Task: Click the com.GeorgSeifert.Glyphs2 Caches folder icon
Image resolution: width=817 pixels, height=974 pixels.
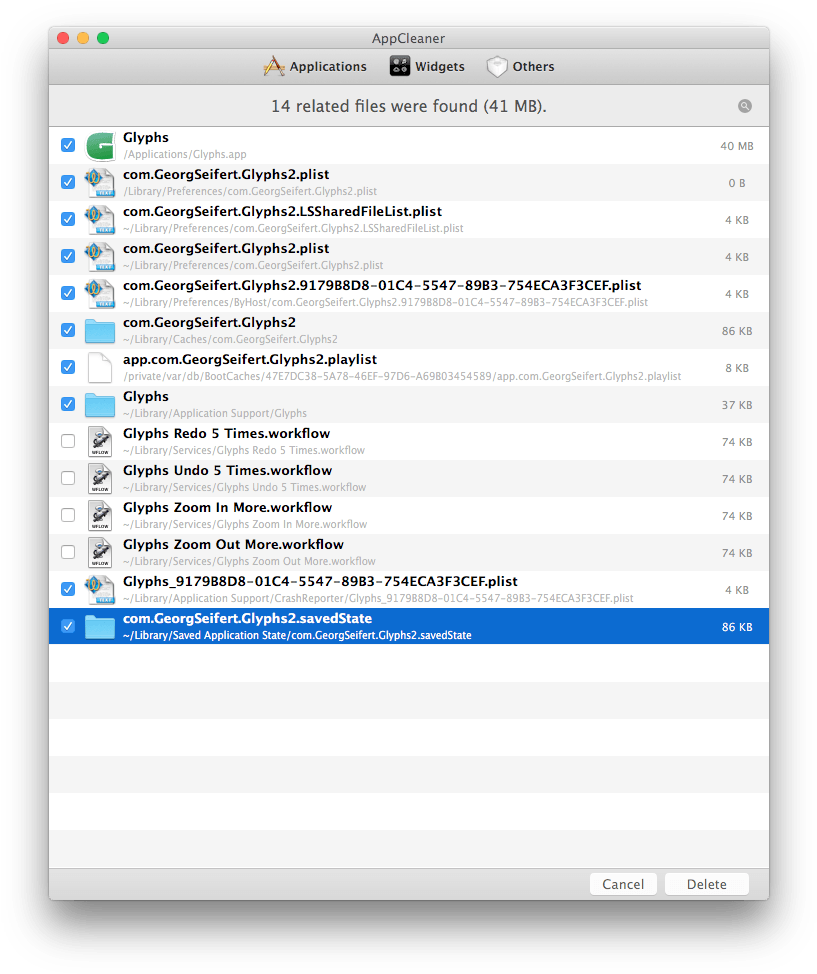Action: click(x=100, y=330)
